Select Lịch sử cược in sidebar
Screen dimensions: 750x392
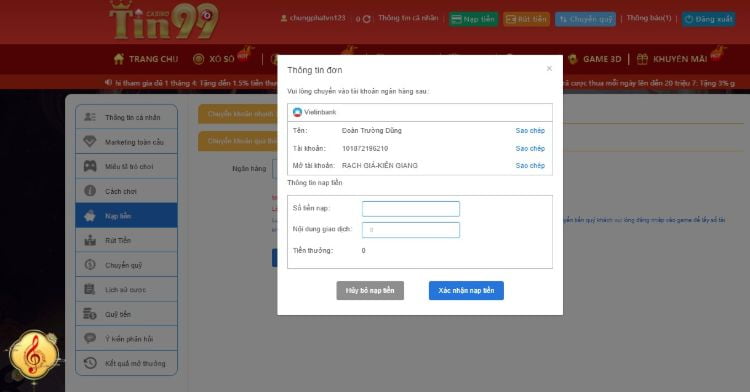pos(126,290)
